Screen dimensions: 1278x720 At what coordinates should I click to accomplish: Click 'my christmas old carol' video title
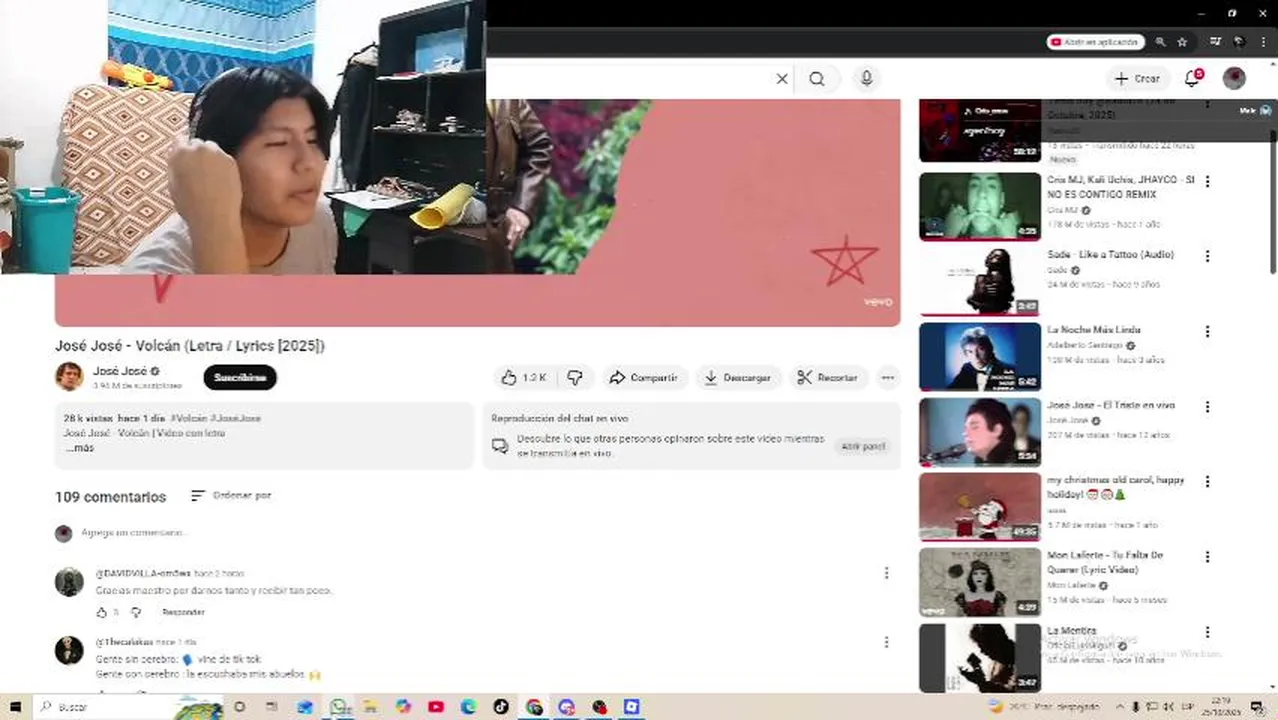pyautogui.click(x=1116, y=487)
